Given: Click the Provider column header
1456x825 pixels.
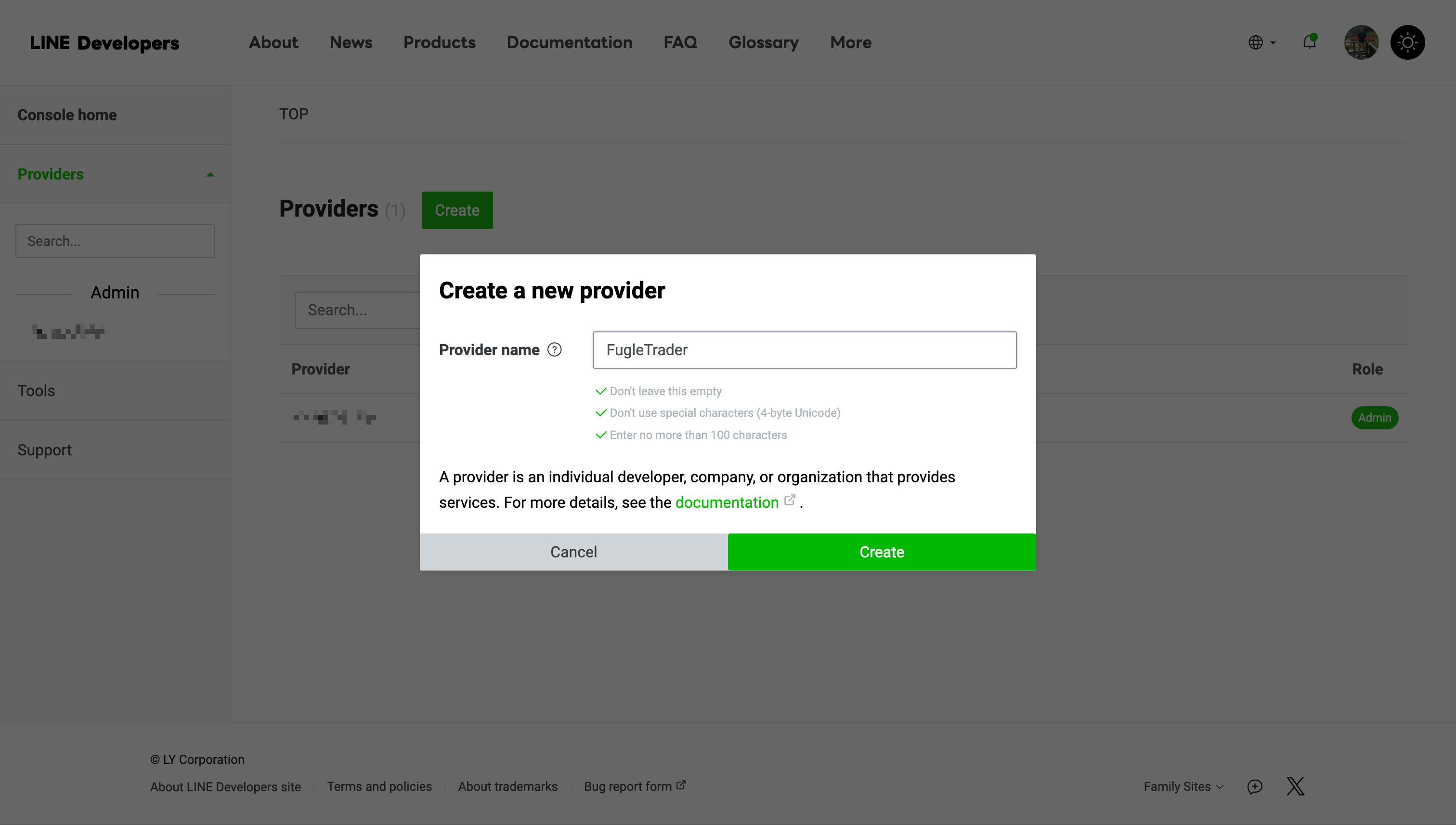Looking at the screenshot, I should pos(320,369).
